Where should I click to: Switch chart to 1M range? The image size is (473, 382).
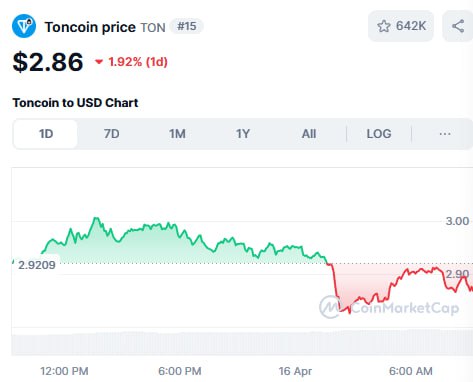(x=177, y=134)
